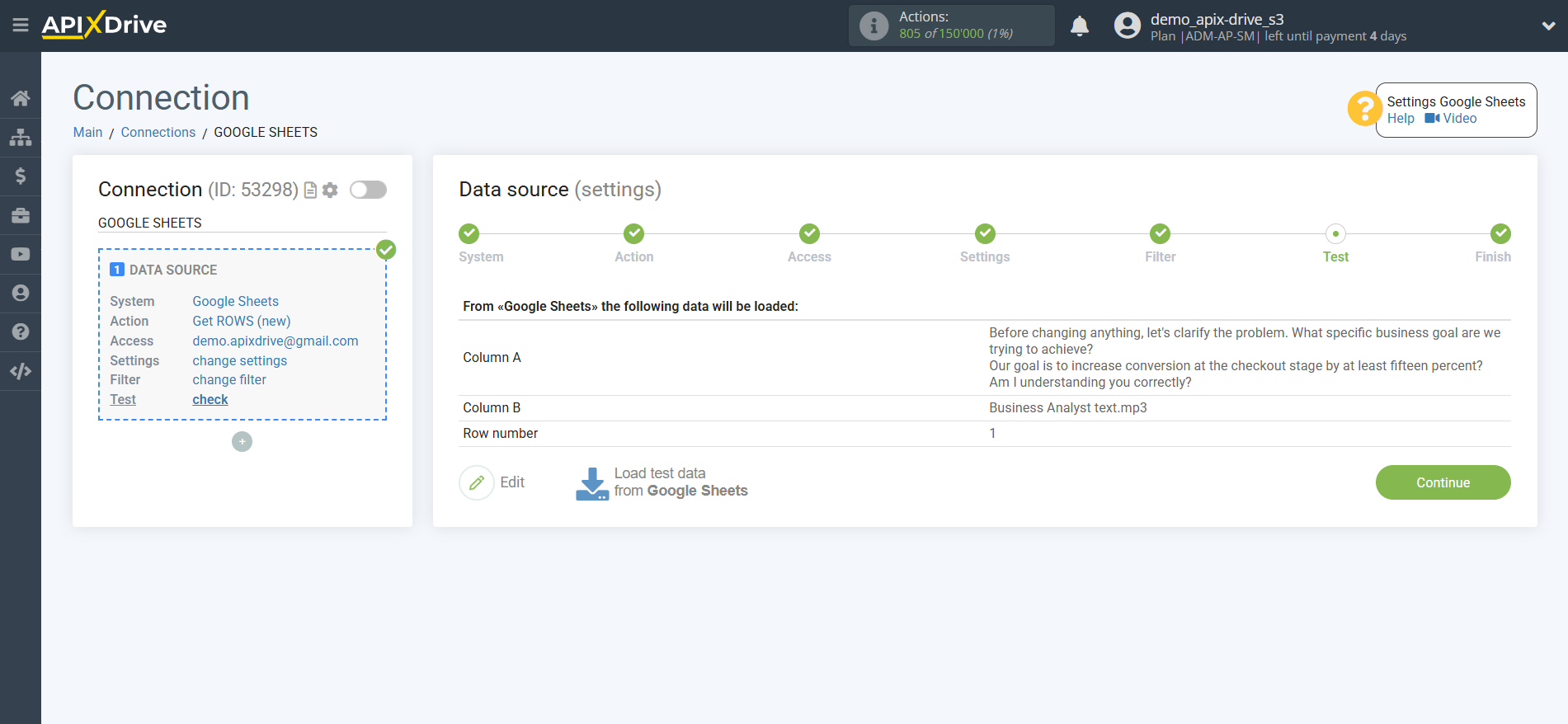Select the Business Analyst text.mp3 value
Image resolution: width=1568 pixels, height=724 pixels.
coord(1068,407)
